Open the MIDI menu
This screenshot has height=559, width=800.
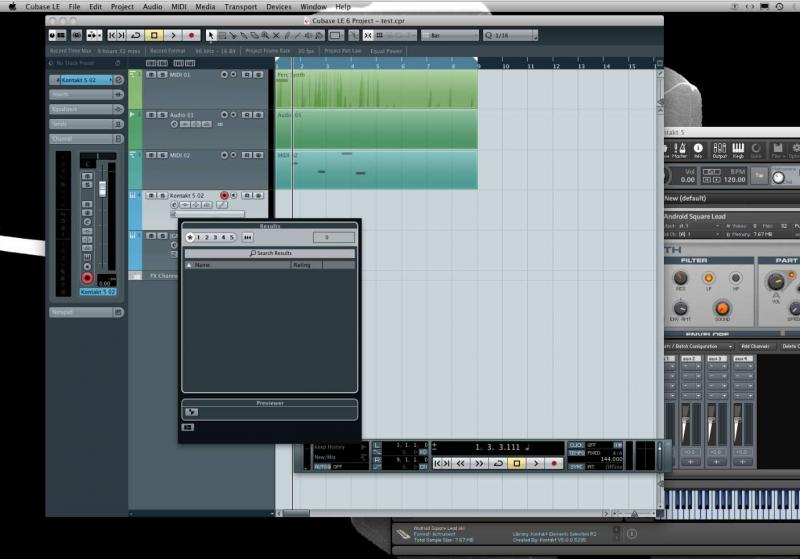click(x=179, y=7)
